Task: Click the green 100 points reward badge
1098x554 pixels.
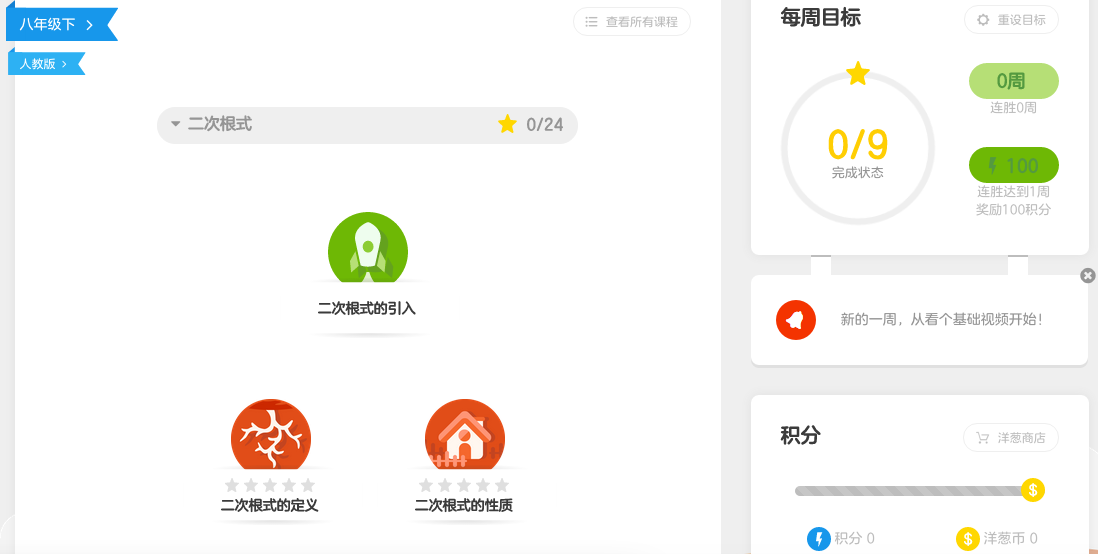Action: point(1013,165)
